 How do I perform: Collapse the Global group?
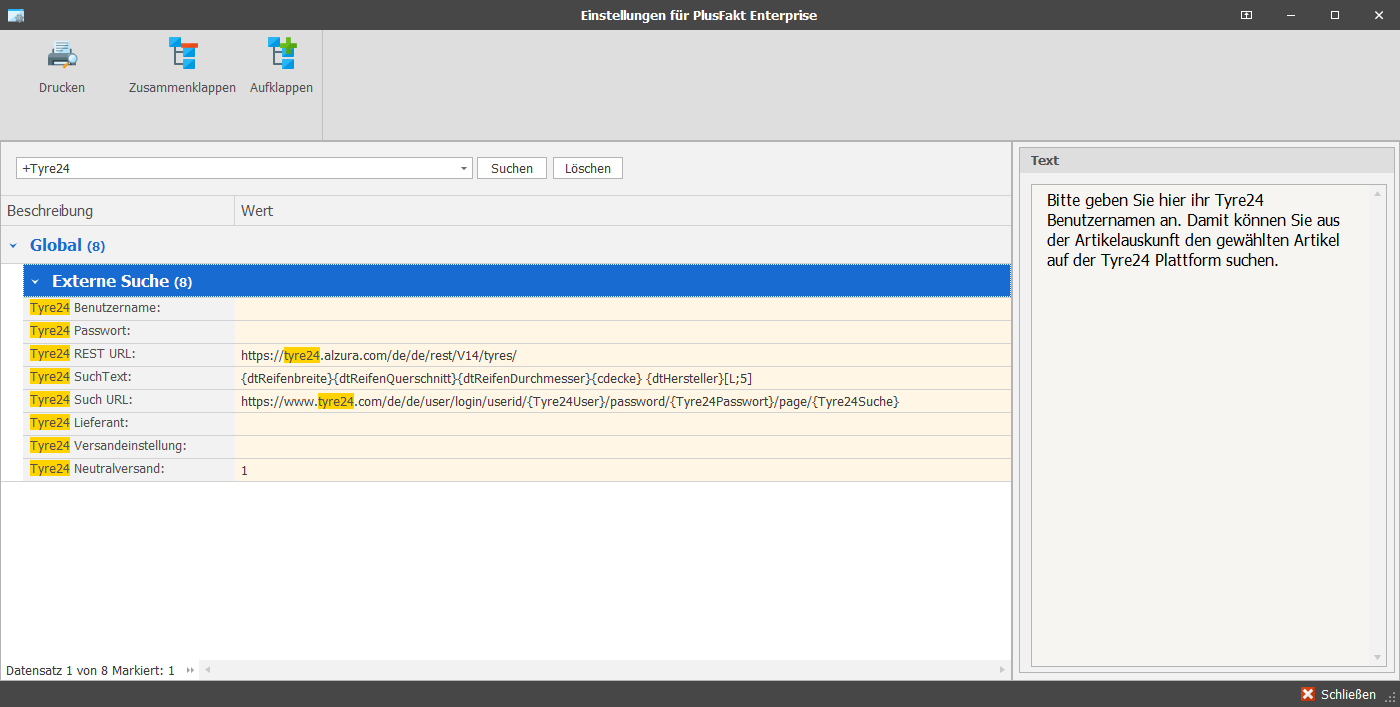tap(13, 246)
